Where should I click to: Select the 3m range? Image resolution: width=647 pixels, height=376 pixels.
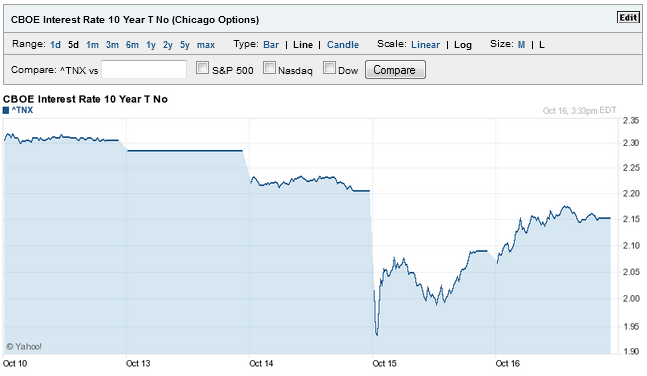112,45
